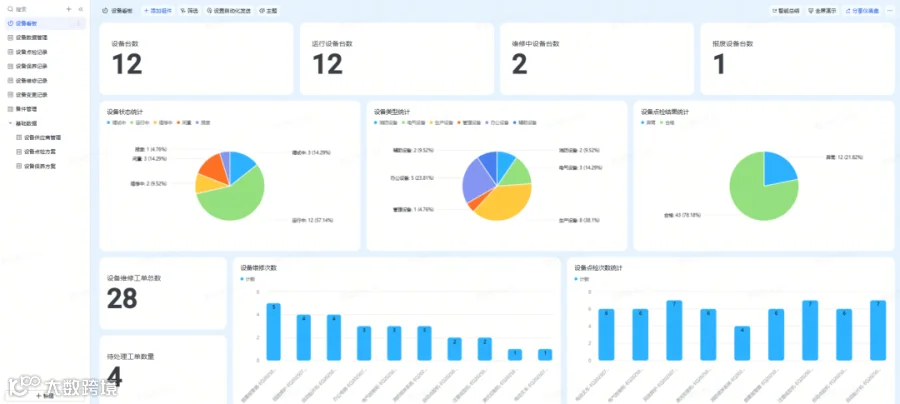
Task: Open the 筛选 filter tool
Action: tap(189, 11)
